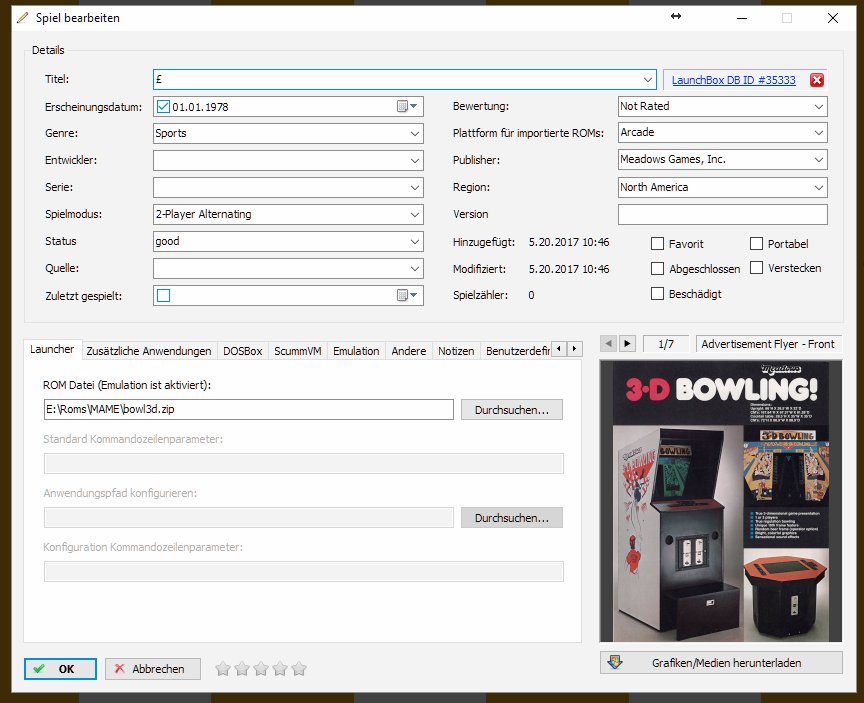The width and height of the screenshot is (864, 703).
Task: Enable the Portabel checkbox
Action: point(757,244)
